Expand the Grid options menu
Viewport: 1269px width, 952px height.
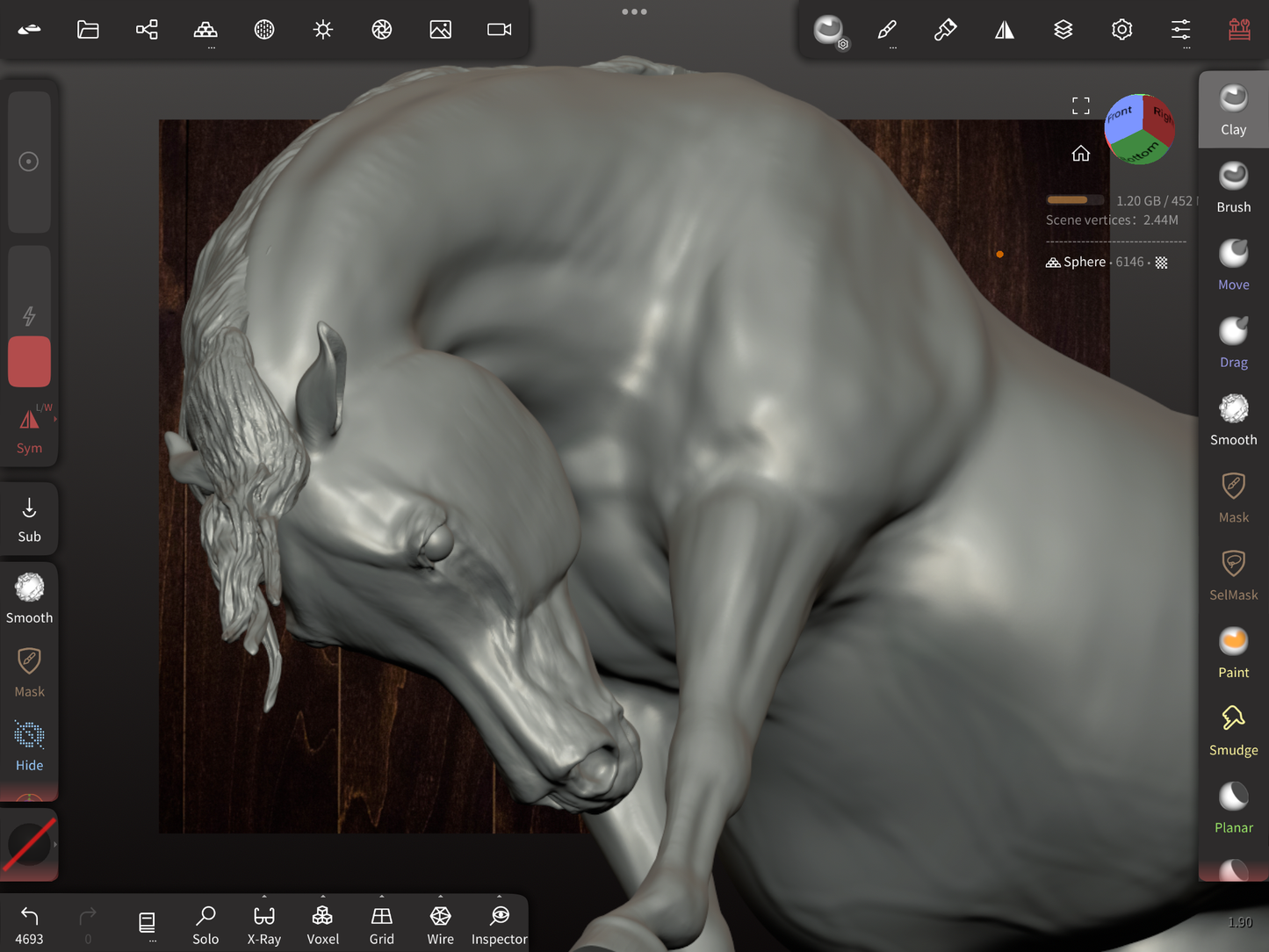coord(381,926)
